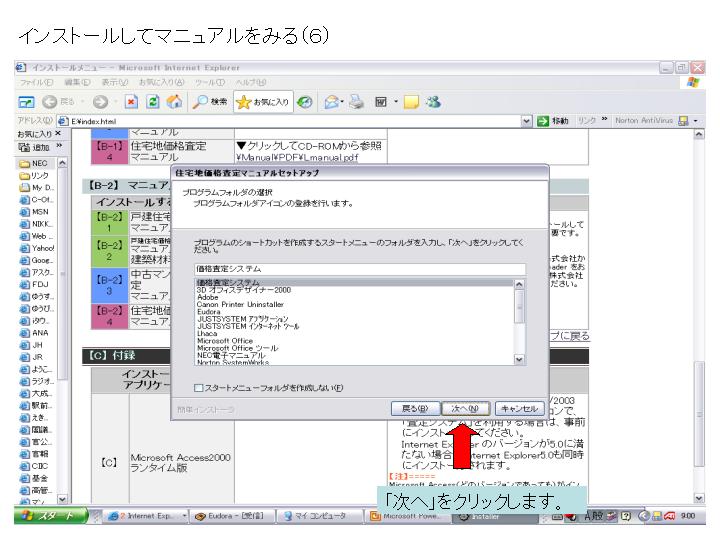
Task: Select 価格査定システム in the folder list
Action: click(x=354, y=282)
